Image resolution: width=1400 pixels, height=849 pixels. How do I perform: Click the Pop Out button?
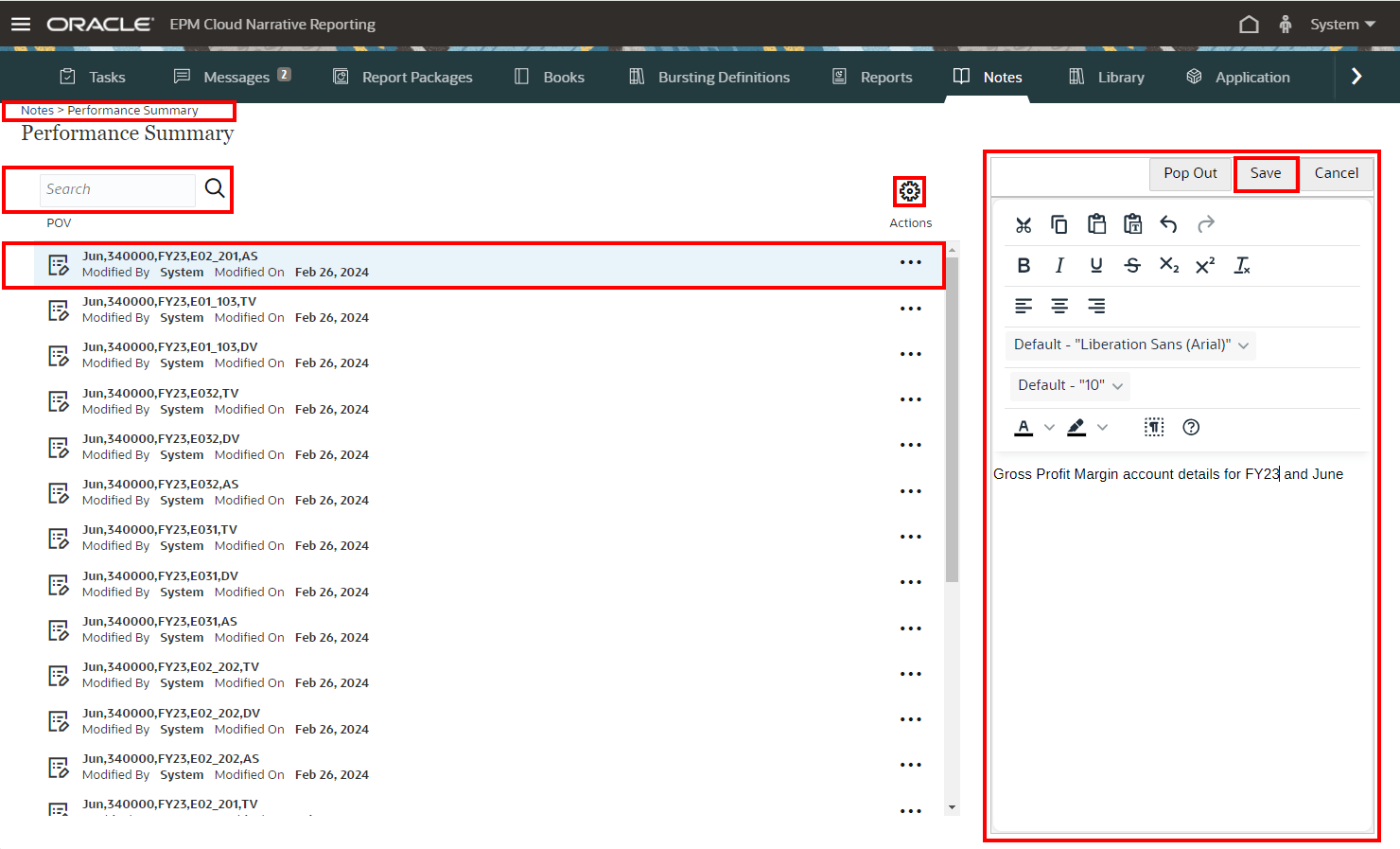[x=1191, y=173]
